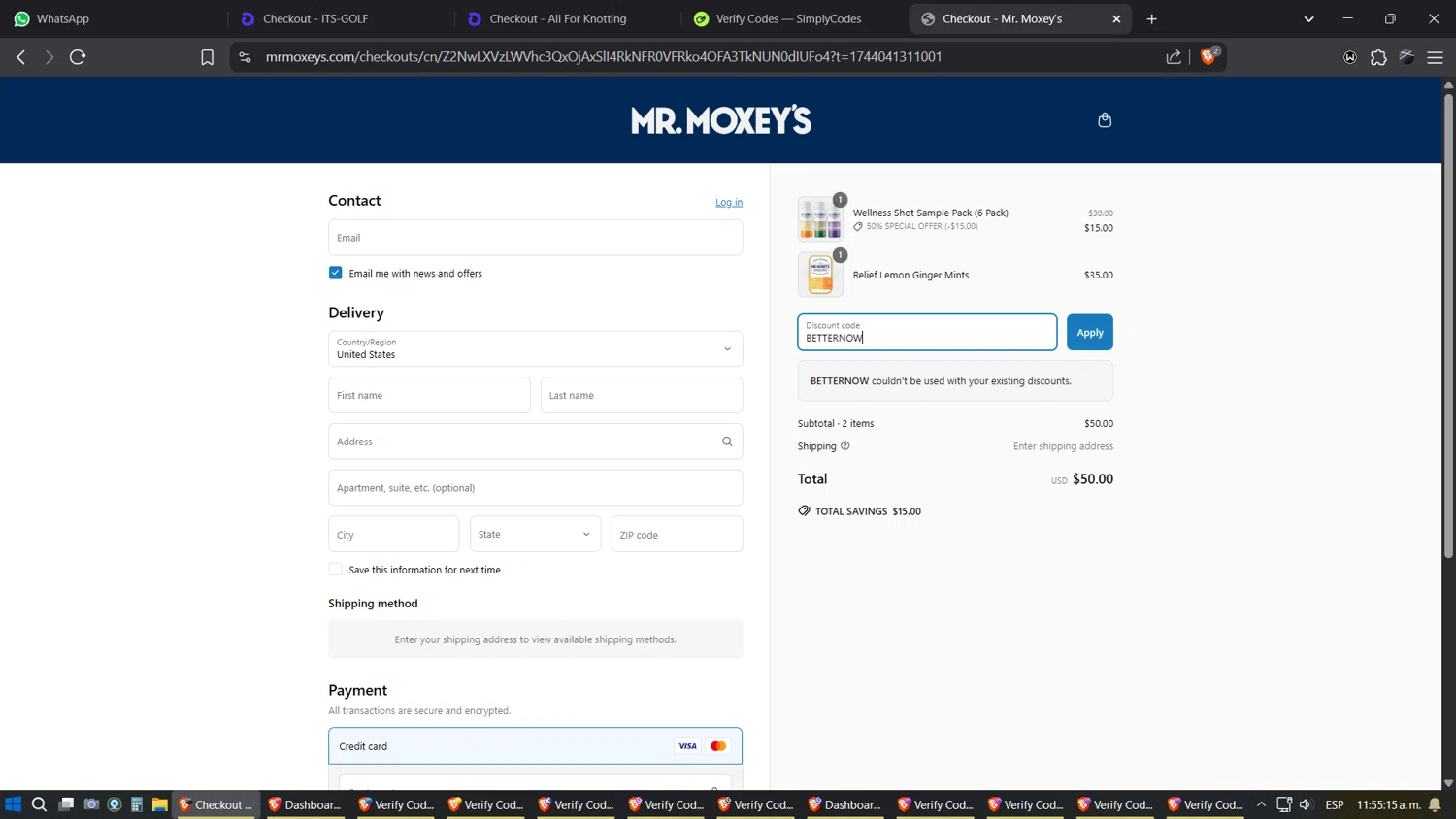Click the volume speaker tray icon
This screenshot has width=1456, height=819.
tap(1306, 804)
